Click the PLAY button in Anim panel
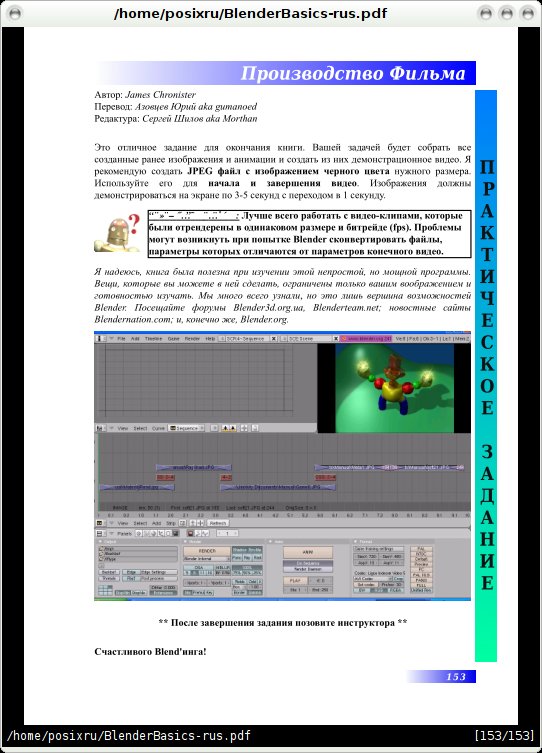The height and width of the screenshot is (753, 542). coord(295,581)
